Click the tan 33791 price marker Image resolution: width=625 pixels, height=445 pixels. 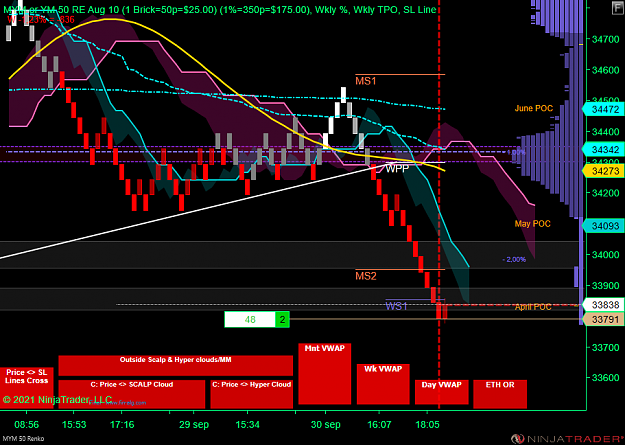(603, 319)
